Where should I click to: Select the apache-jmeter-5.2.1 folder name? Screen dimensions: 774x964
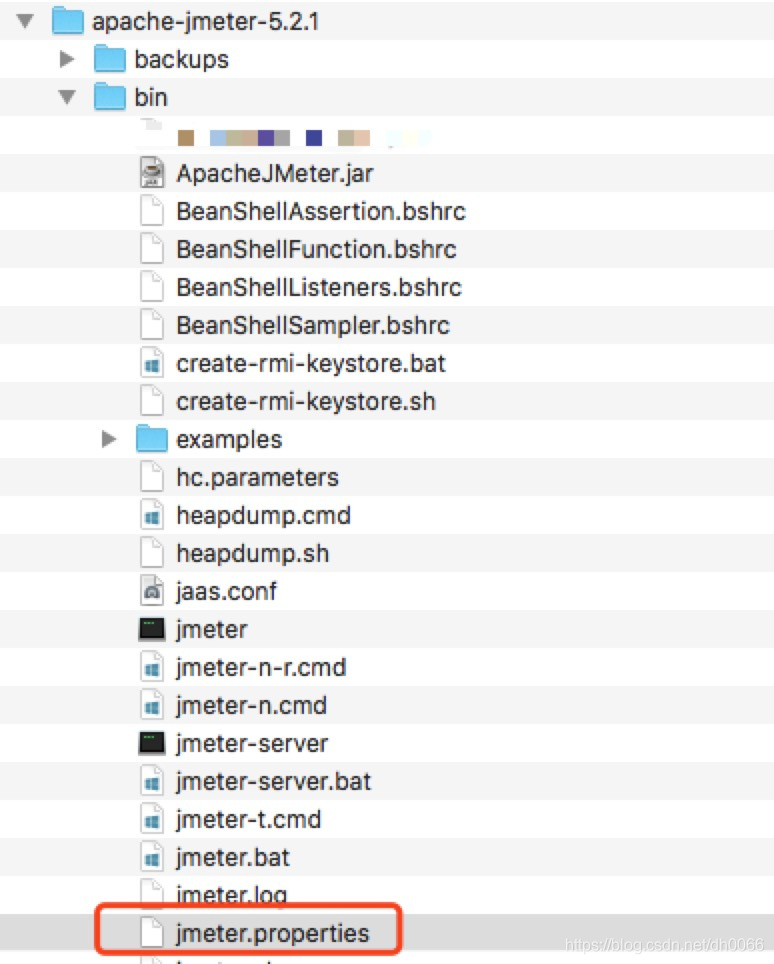pyautogui.click(x=205, y=22)
